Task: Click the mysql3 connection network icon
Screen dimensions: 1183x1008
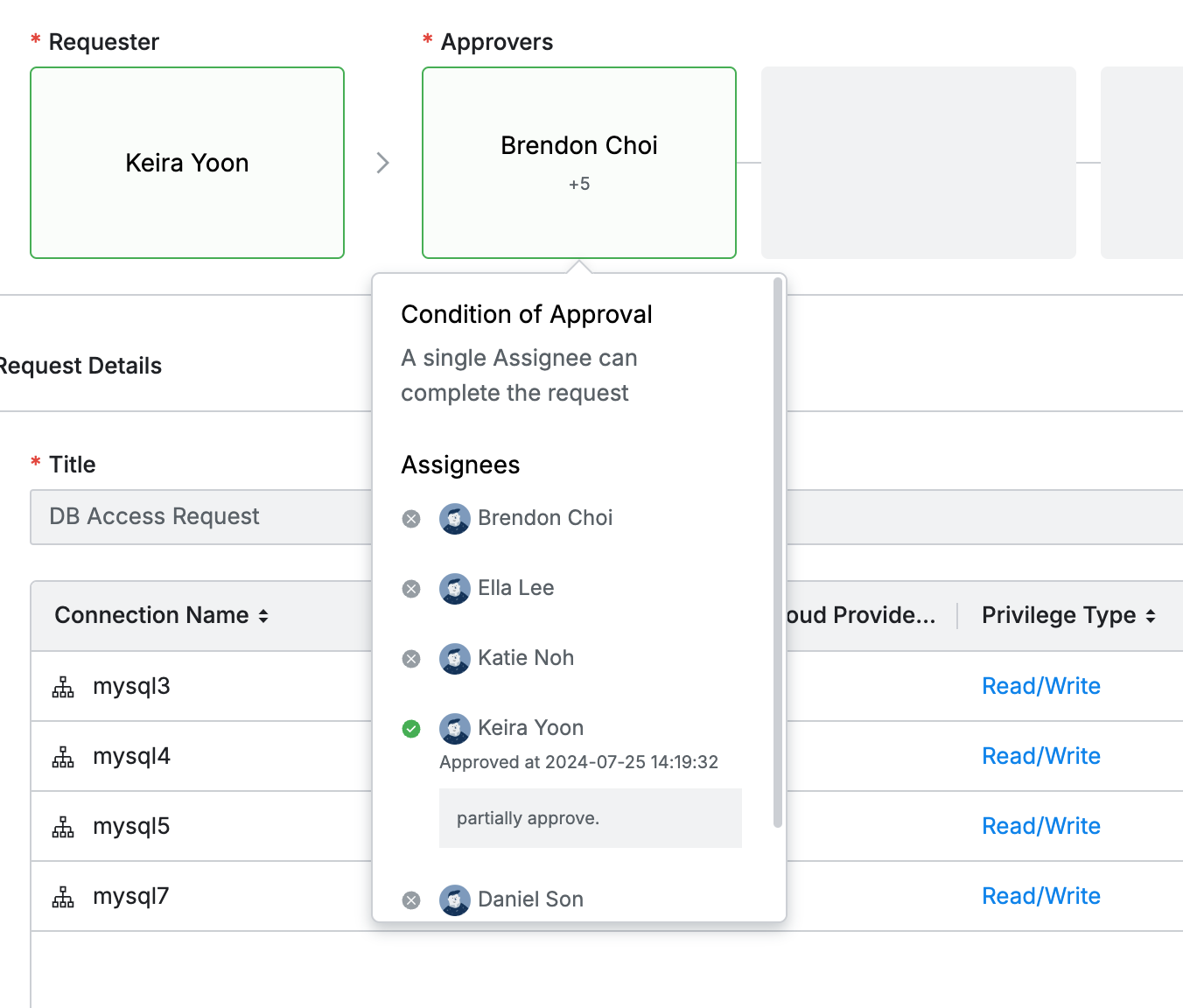Action: pos(63,688)
